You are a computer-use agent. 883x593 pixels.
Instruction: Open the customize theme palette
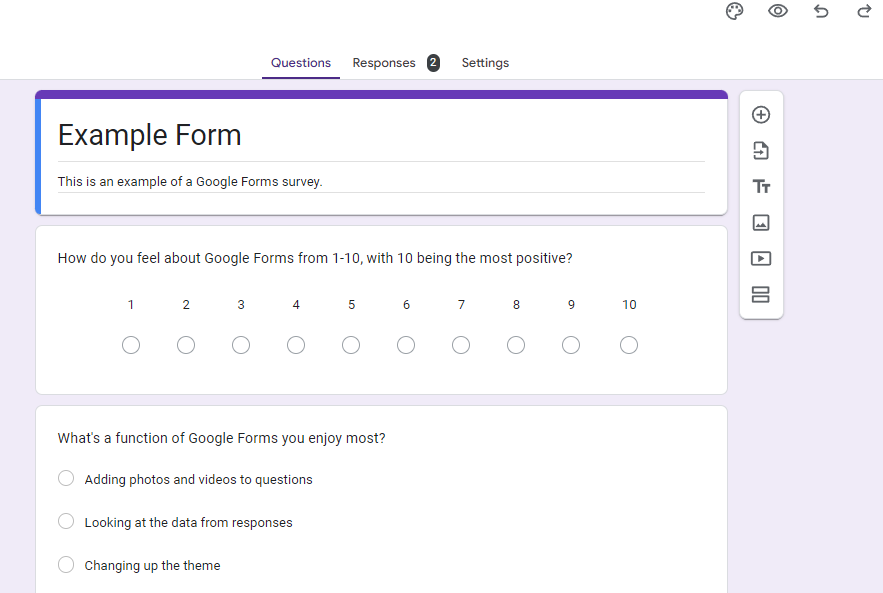tap(735, 11)
